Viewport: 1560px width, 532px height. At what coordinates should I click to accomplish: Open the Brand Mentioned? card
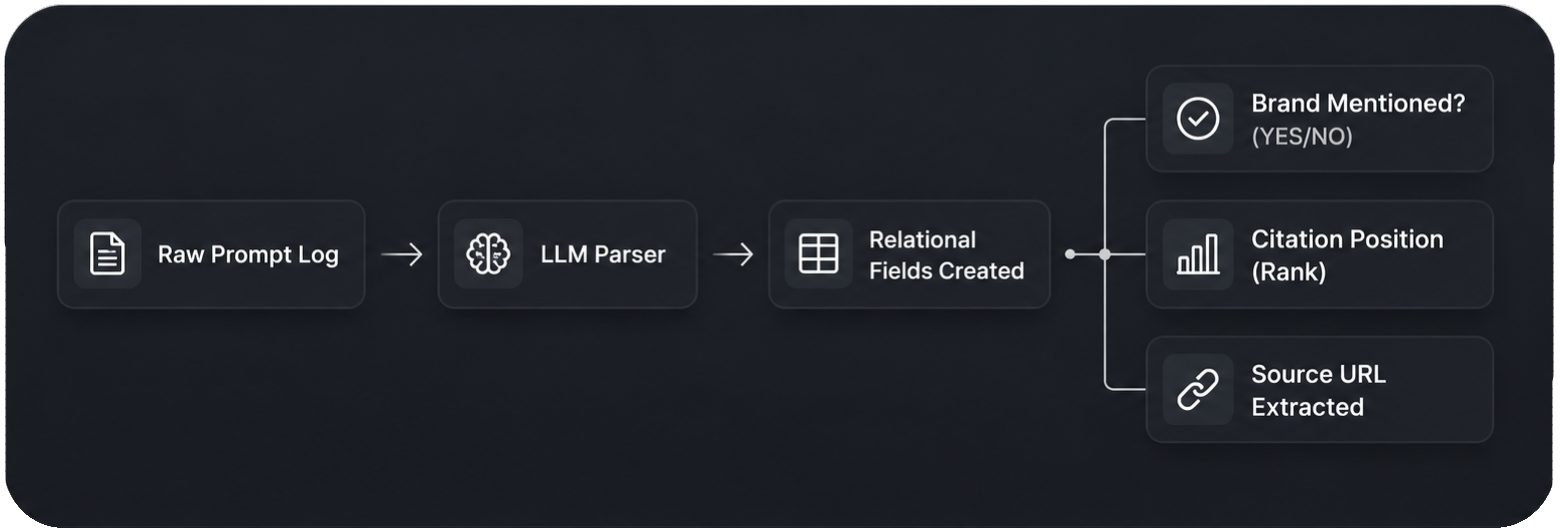(1319, 119)
